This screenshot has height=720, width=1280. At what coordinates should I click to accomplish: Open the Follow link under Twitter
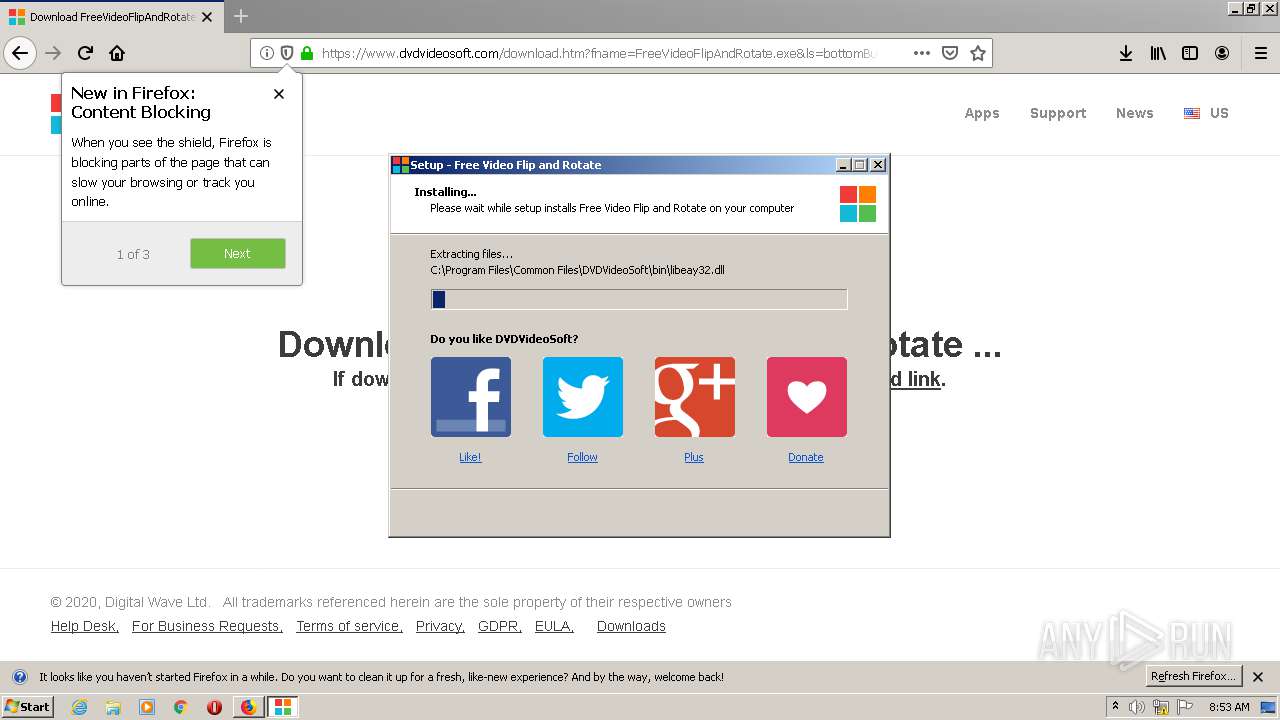click(582, 457)
